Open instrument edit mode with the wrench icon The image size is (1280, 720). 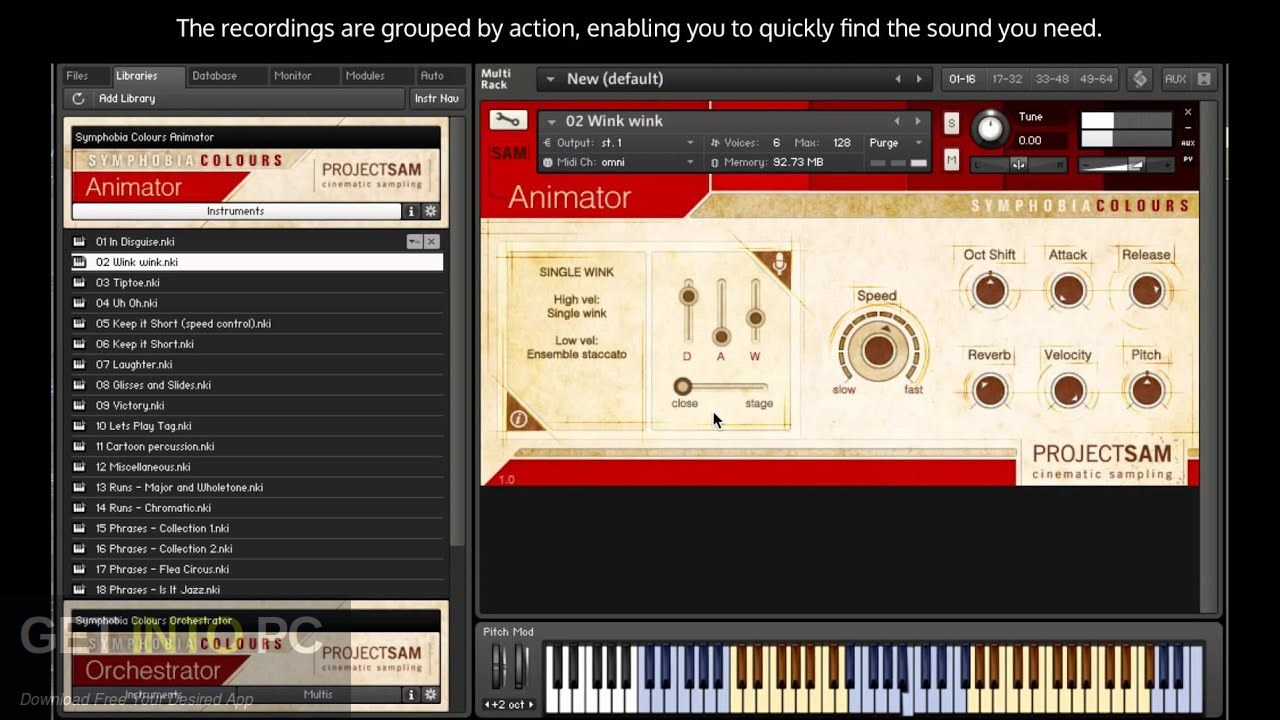[x=508, y=121]
